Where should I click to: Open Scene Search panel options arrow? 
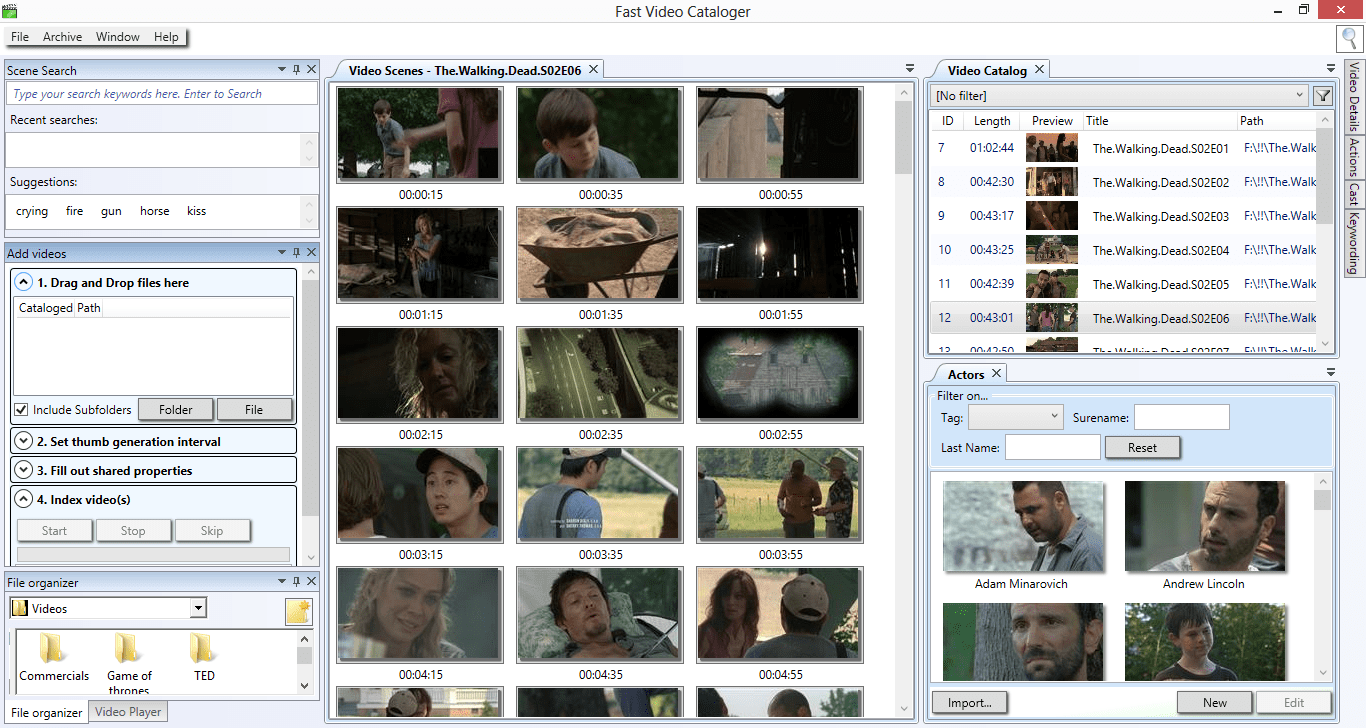282,70
